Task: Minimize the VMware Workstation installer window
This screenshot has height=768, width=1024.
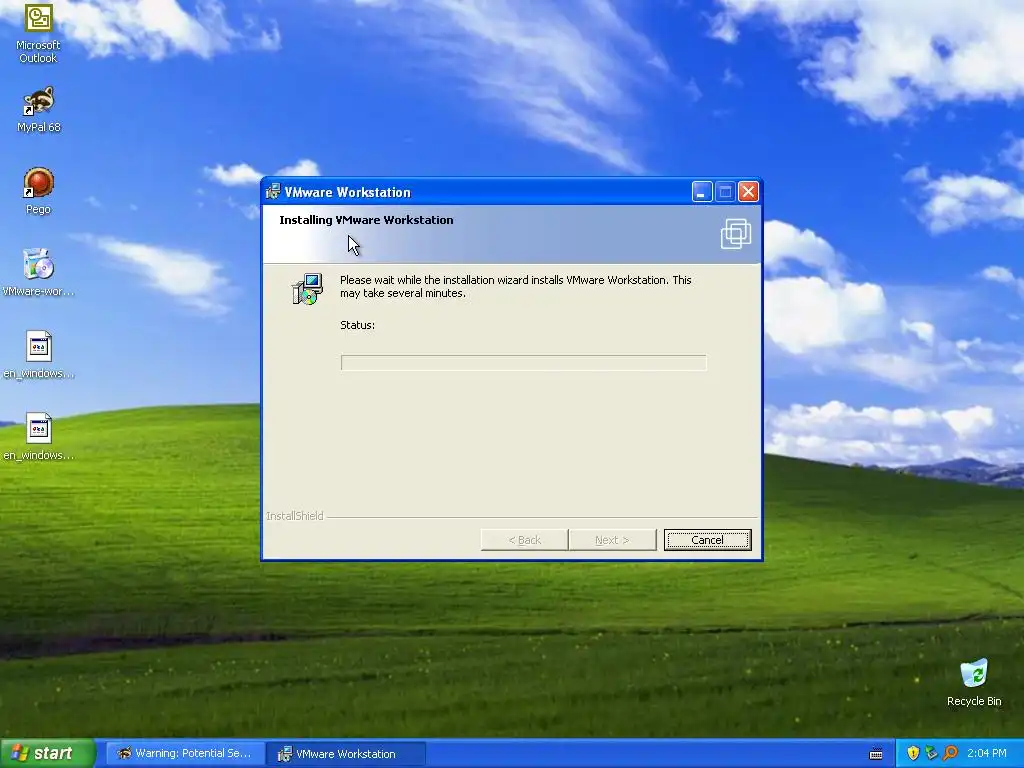Action: (x=702, y=192)
